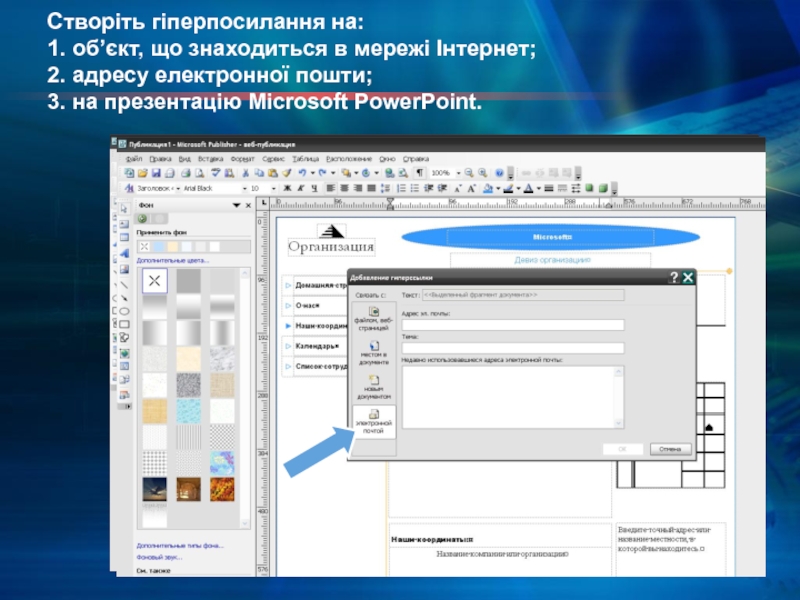
Task: Click the Increase font size icon
Action: click(x=471, y=188)
